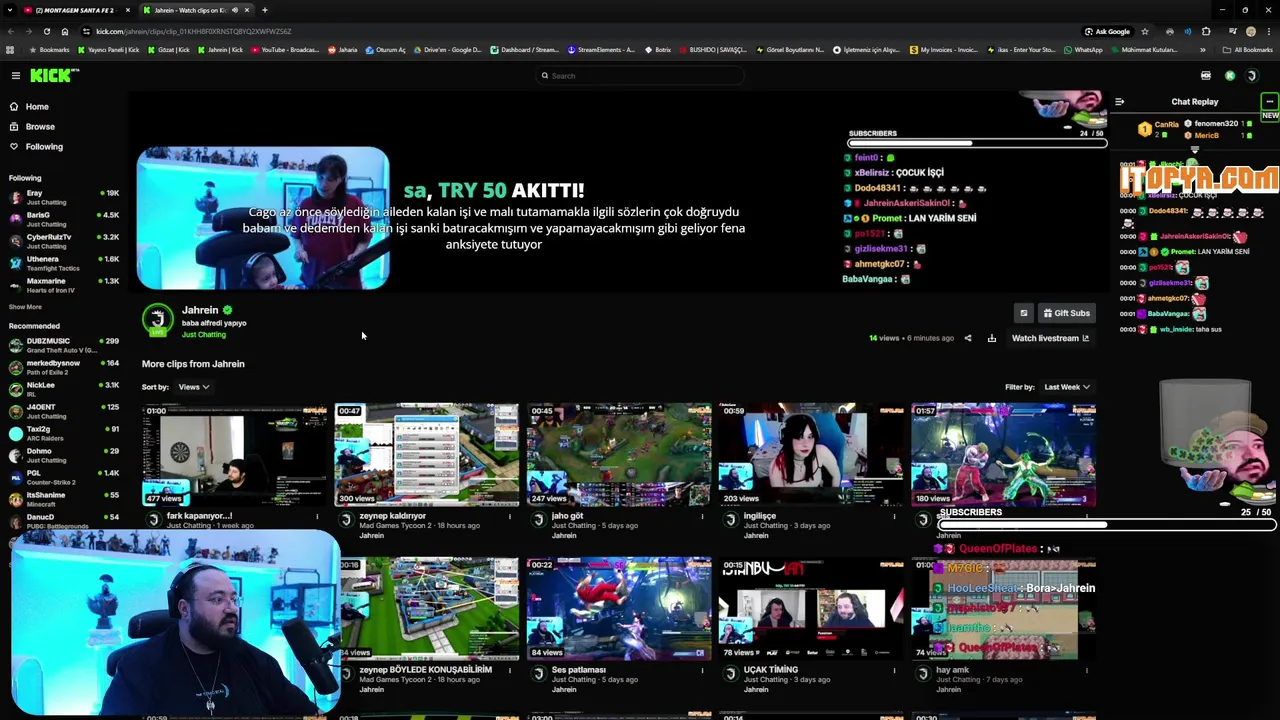Open Following in sidebar
The image size is (1280, 720).
(x=36, y=146)
